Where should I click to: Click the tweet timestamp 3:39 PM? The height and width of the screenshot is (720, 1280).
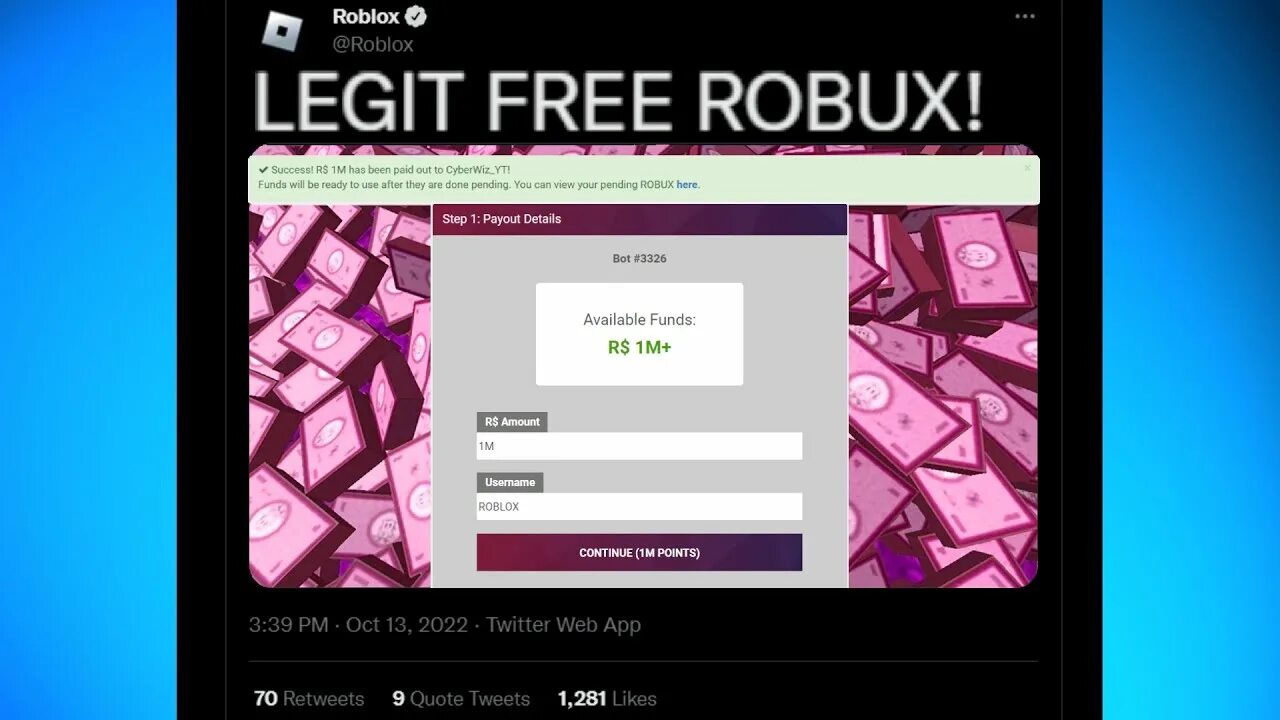[x=288, y=625]
